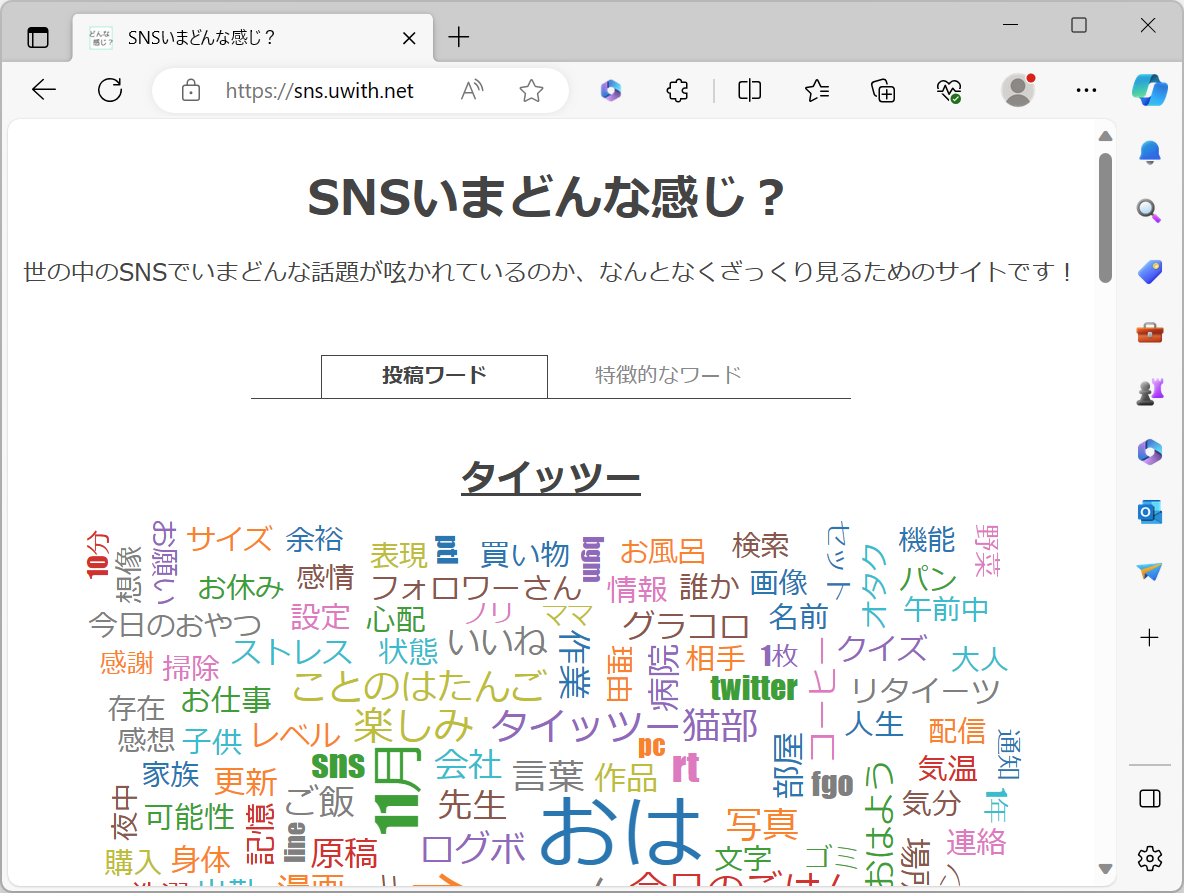Open Edge Drop paper plane icon
This screenshot has height=893, width=1184.
1149,572
